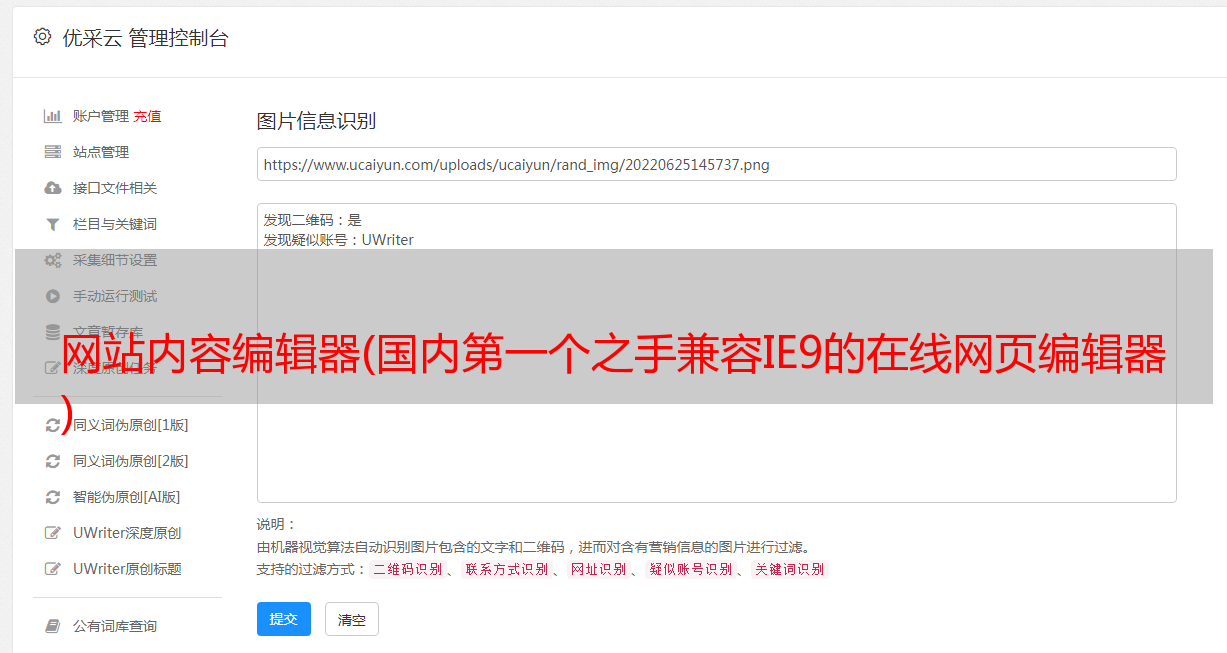This screenshot has height=653, width=1227.
Task: Click the gears icon for 采集细节设置
Action: (x=53, y=260)
